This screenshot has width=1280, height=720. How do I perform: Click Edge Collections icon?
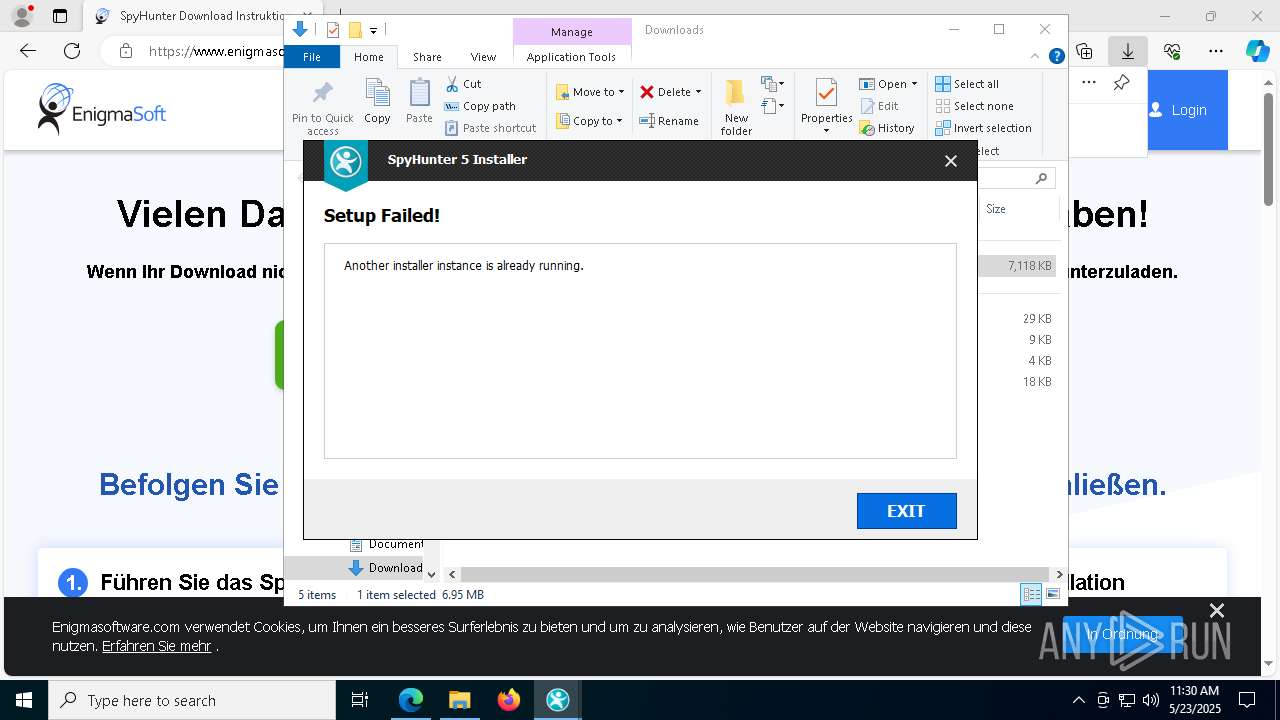(x=1084, y=51)
